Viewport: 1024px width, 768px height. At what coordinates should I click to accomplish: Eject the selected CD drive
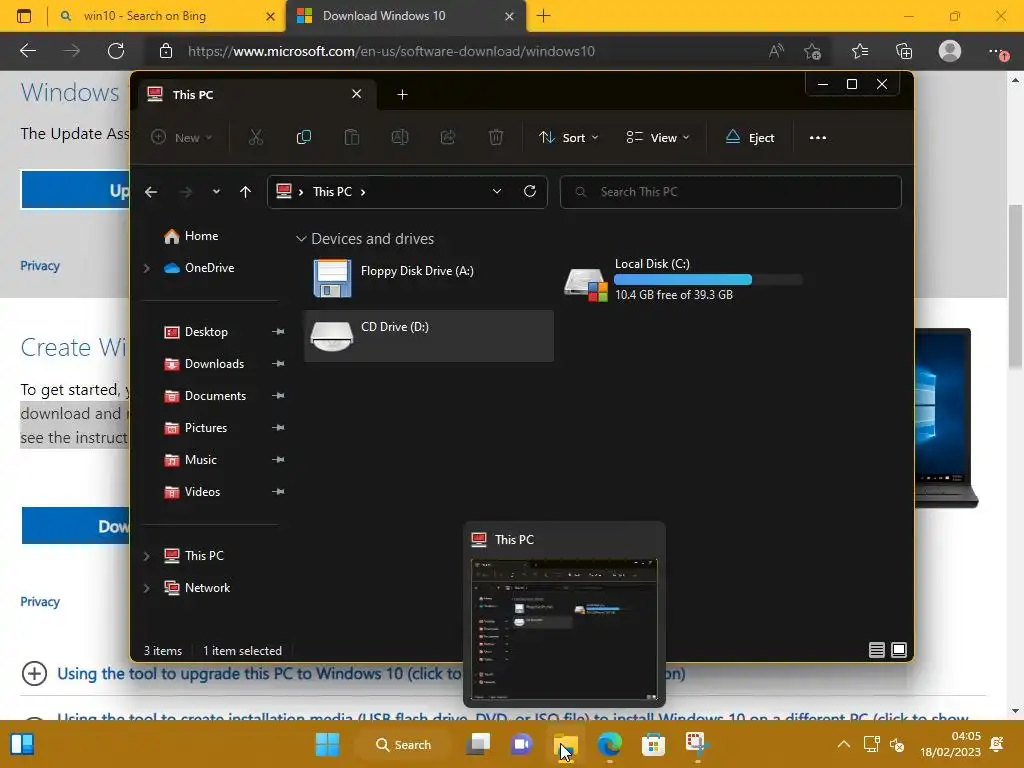750,137
